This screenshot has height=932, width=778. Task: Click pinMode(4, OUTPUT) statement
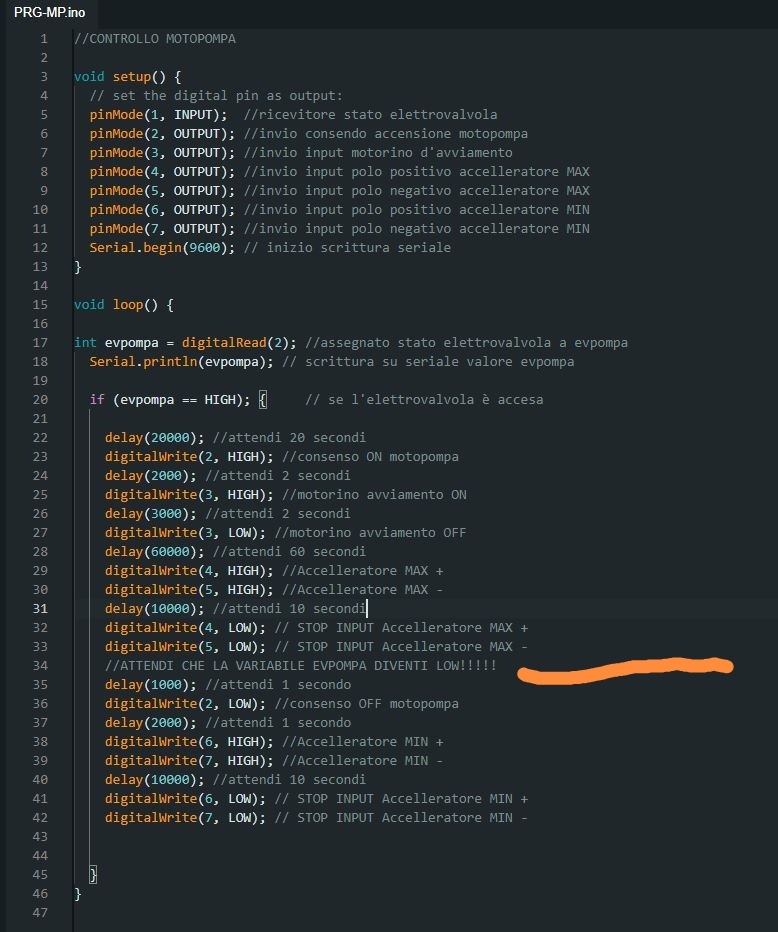click(162, 172)
